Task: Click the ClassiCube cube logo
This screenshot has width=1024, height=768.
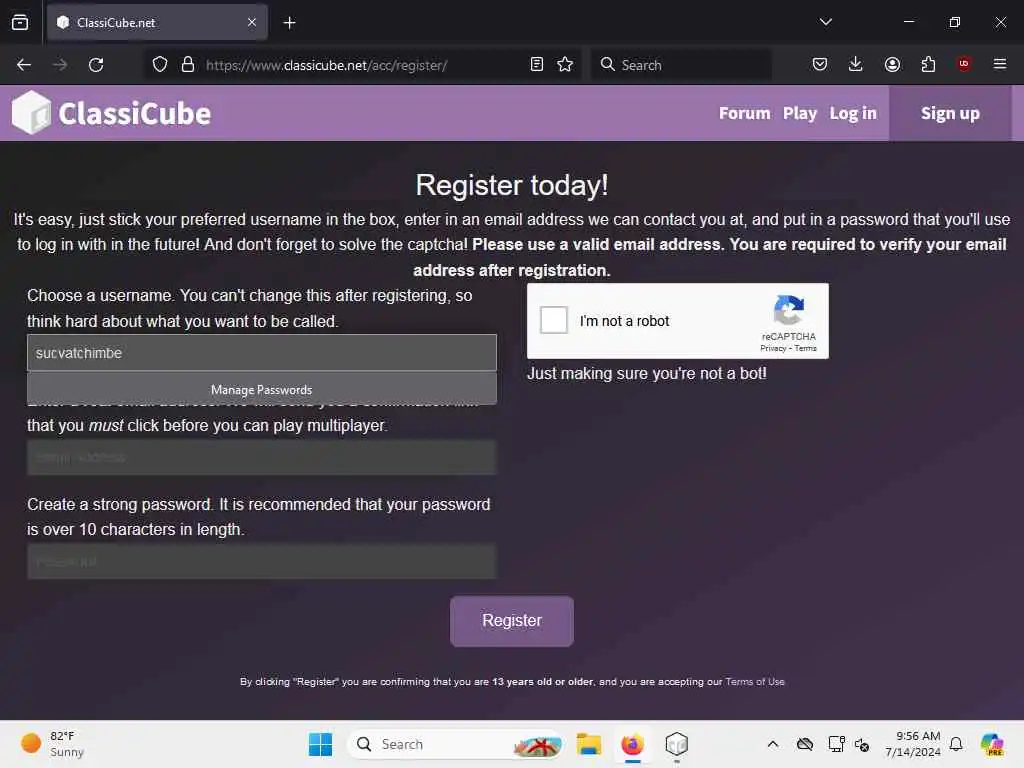Action: point(31,112)
